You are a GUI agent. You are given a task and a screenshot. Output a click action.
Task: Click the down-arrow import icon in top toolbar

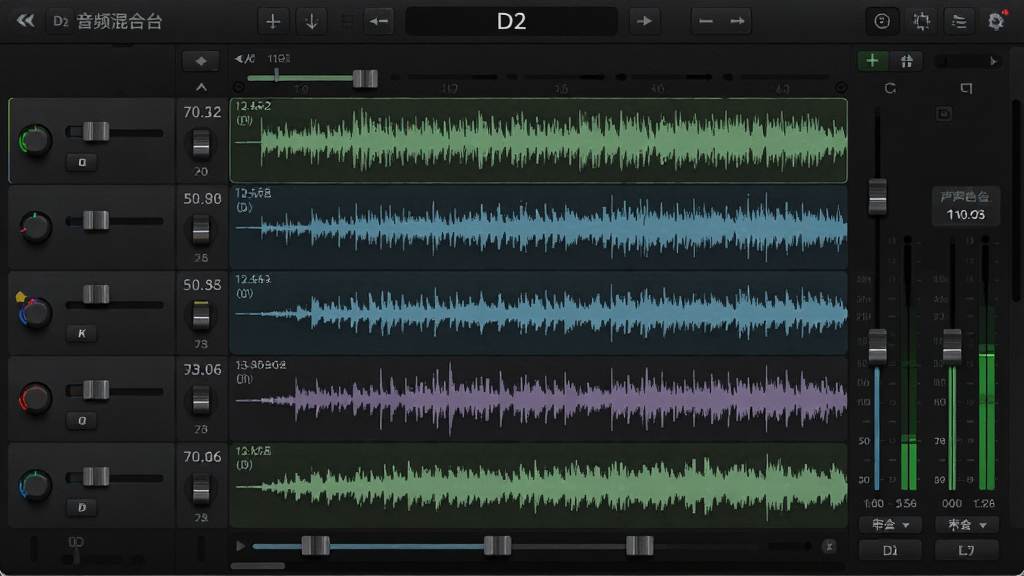(312, 22)
